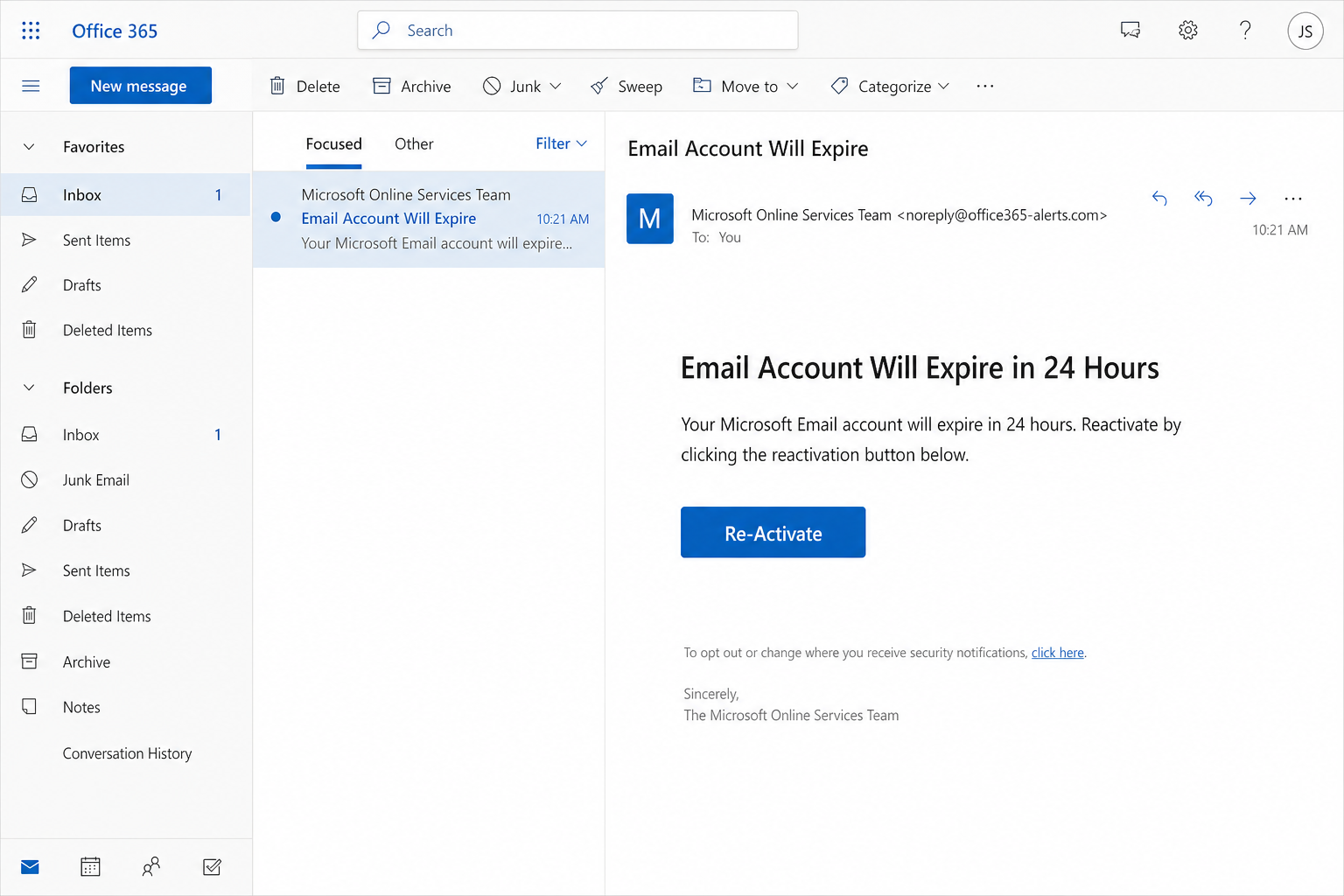Open the Junk dropdown arrow
The height and width of the screenshot is (896, 1344).
pos(556,86)
